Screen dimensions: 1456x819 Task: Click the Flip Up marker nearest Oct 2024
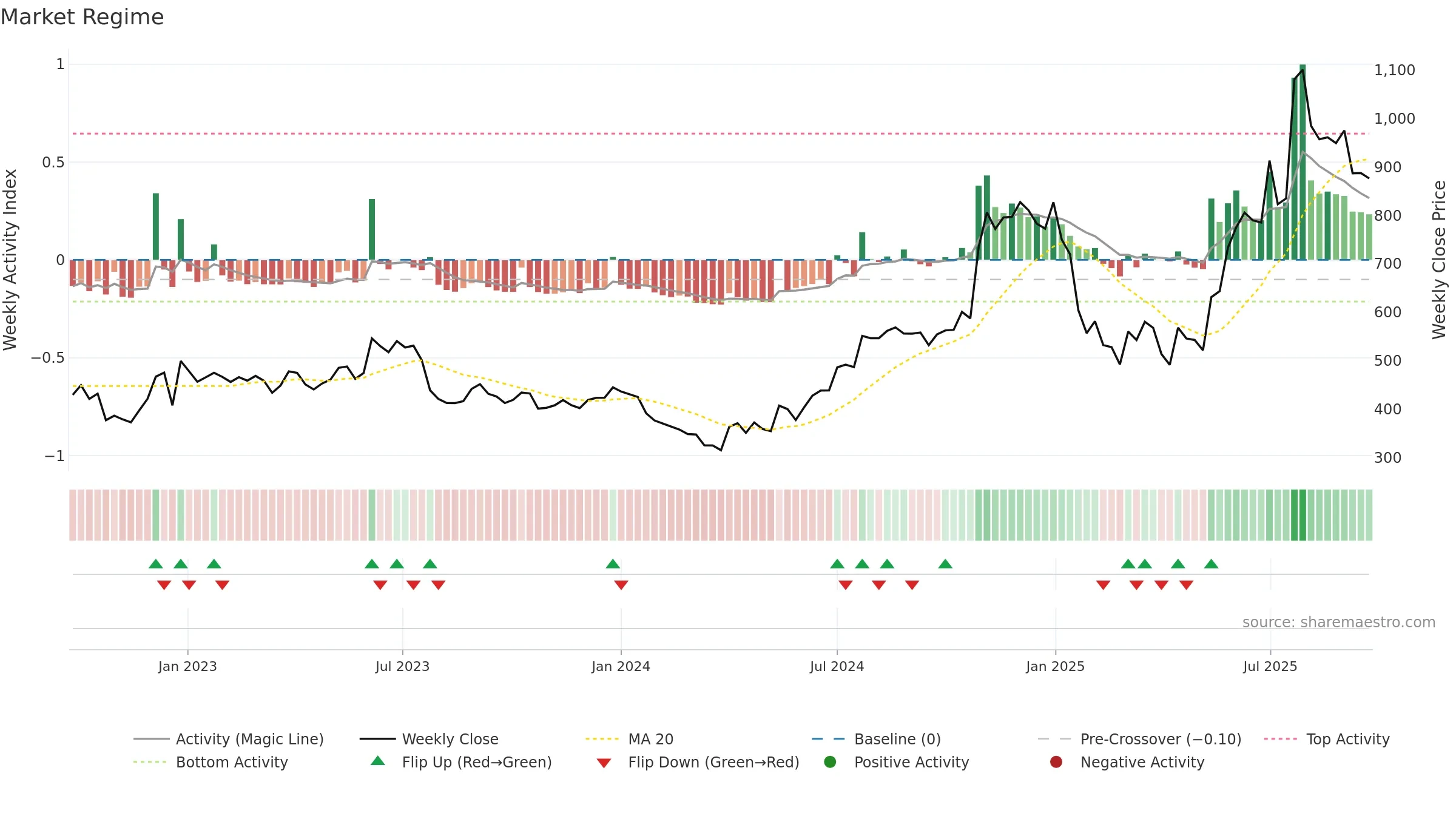tap(945, 564)
